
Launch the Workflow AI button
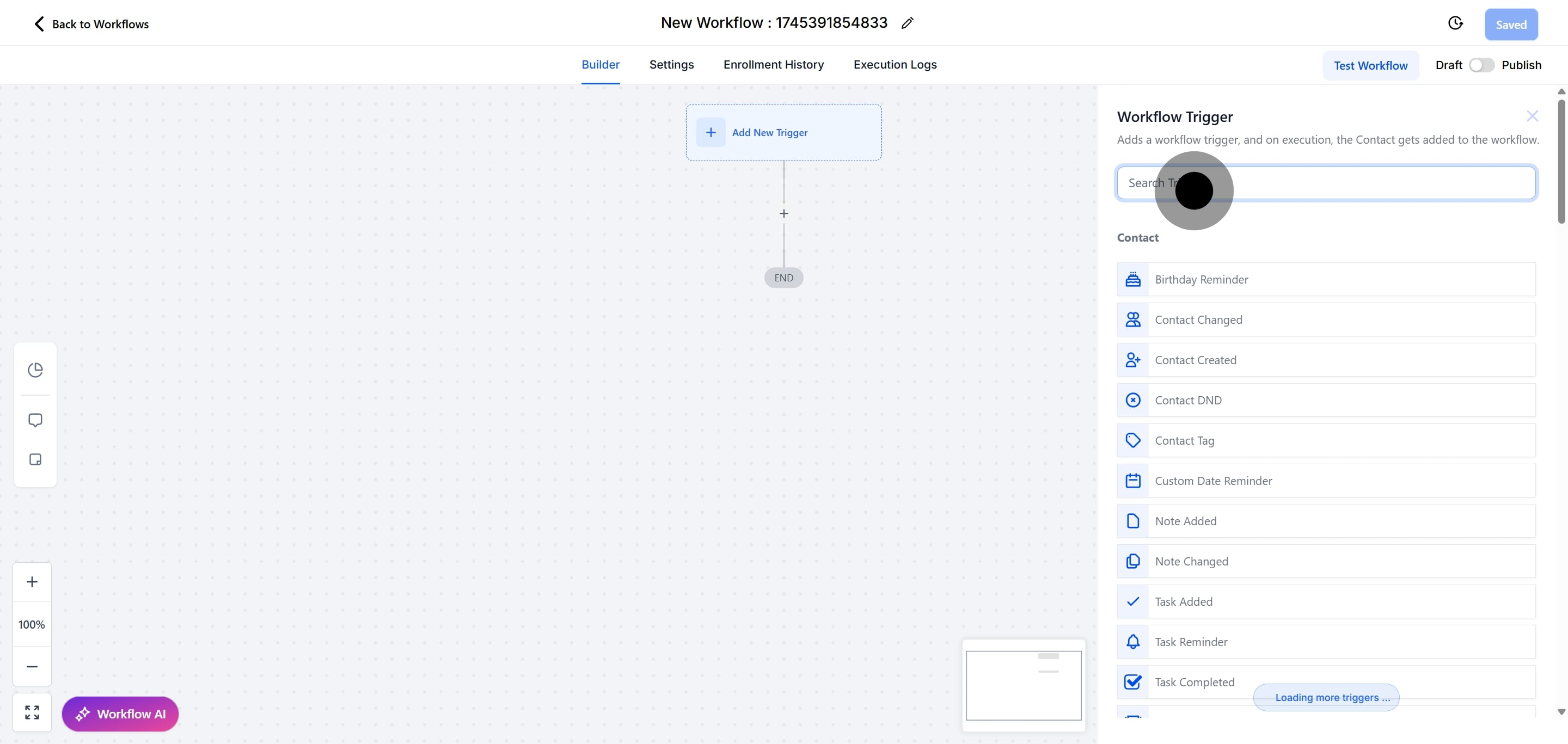click(x=120, y=714)
